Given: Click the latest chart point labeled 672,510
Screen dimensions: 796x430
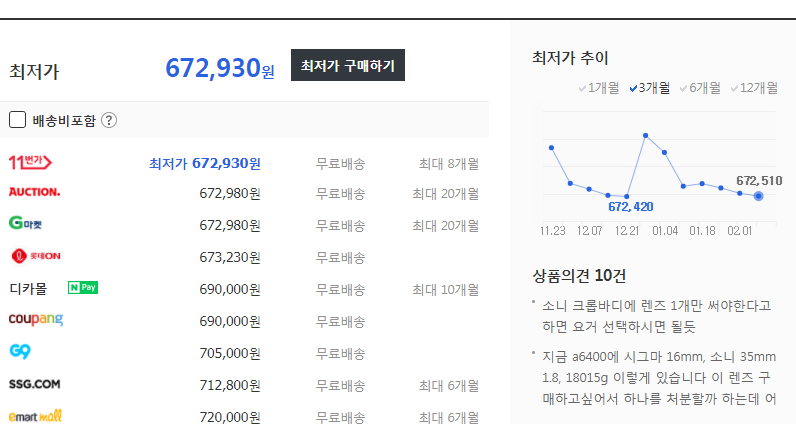Looking at the screenshot, I should coord(758,196).
